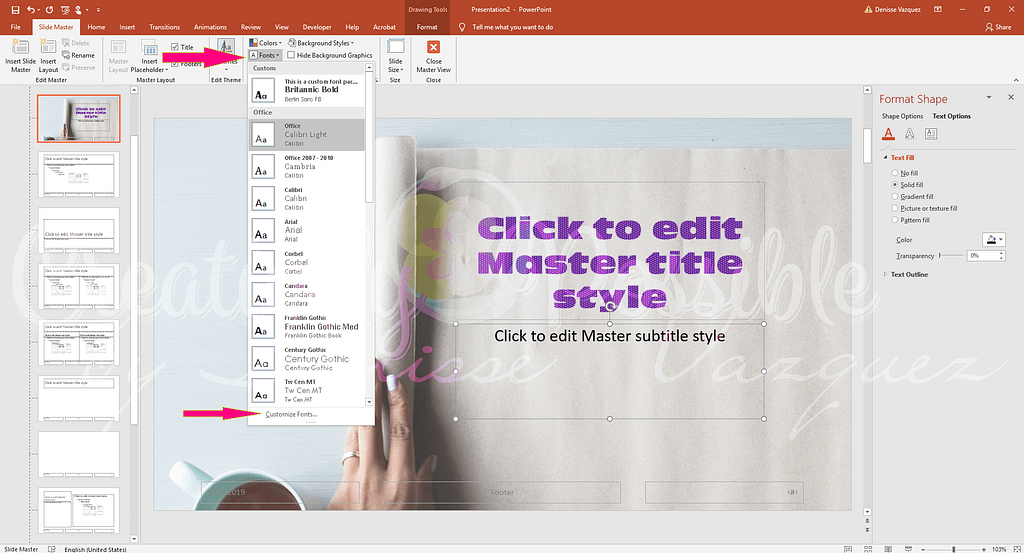Open the Animations tab

pyautogui.click(x=210, y=27)
